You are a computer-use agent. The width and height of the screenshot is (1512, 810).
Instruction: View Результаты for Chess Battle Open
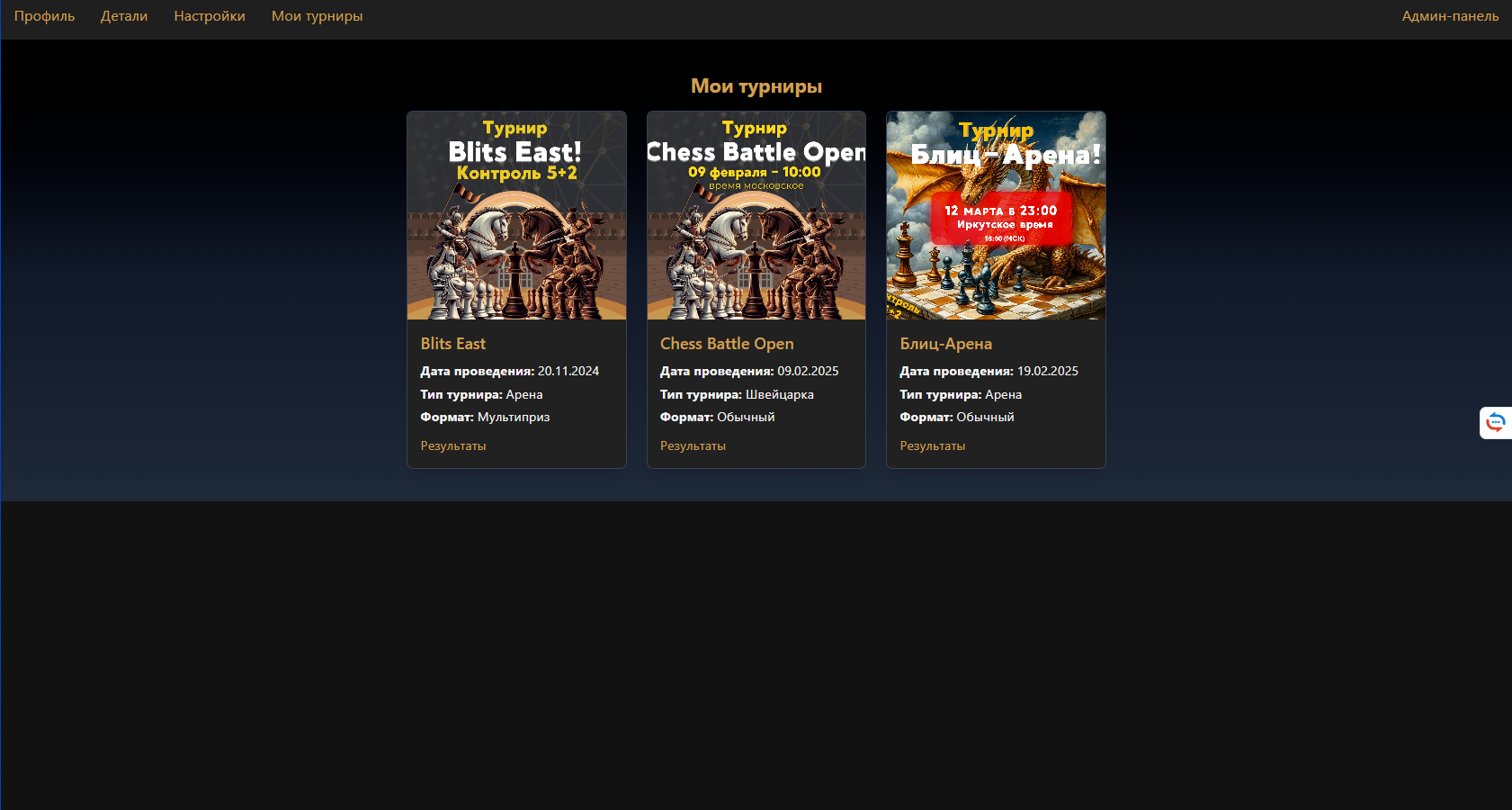click(693, 445)
